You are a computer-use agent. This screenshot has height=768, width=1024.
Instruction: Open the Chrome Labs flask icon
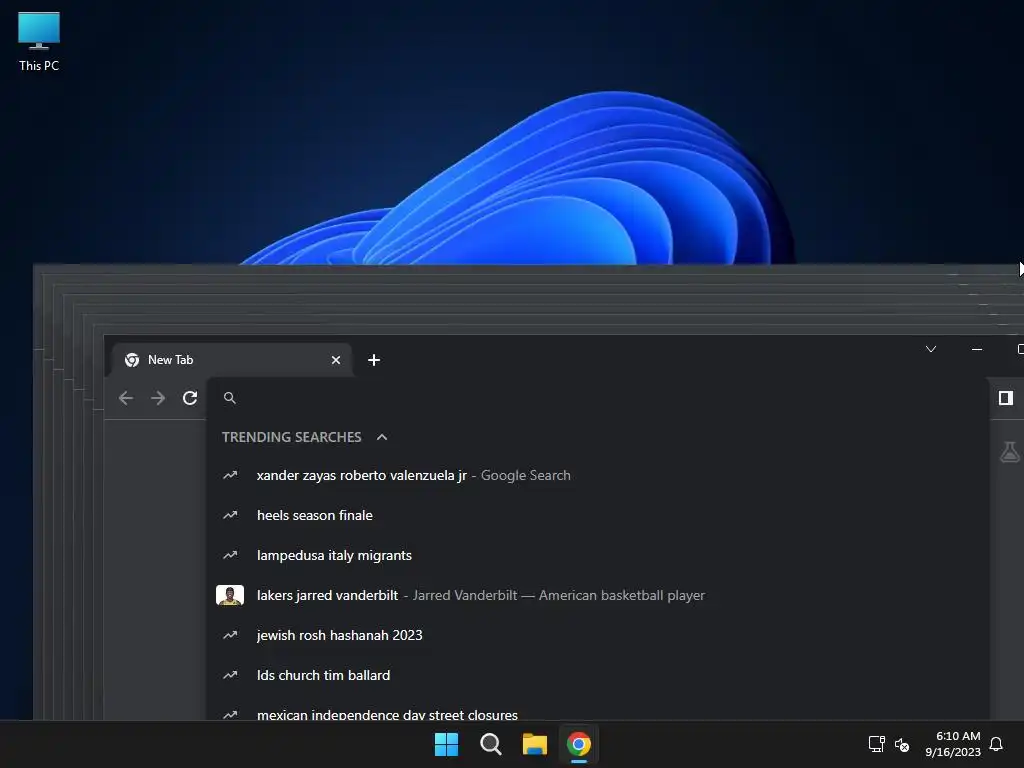pyautogui.click(x=1010, y=452)
